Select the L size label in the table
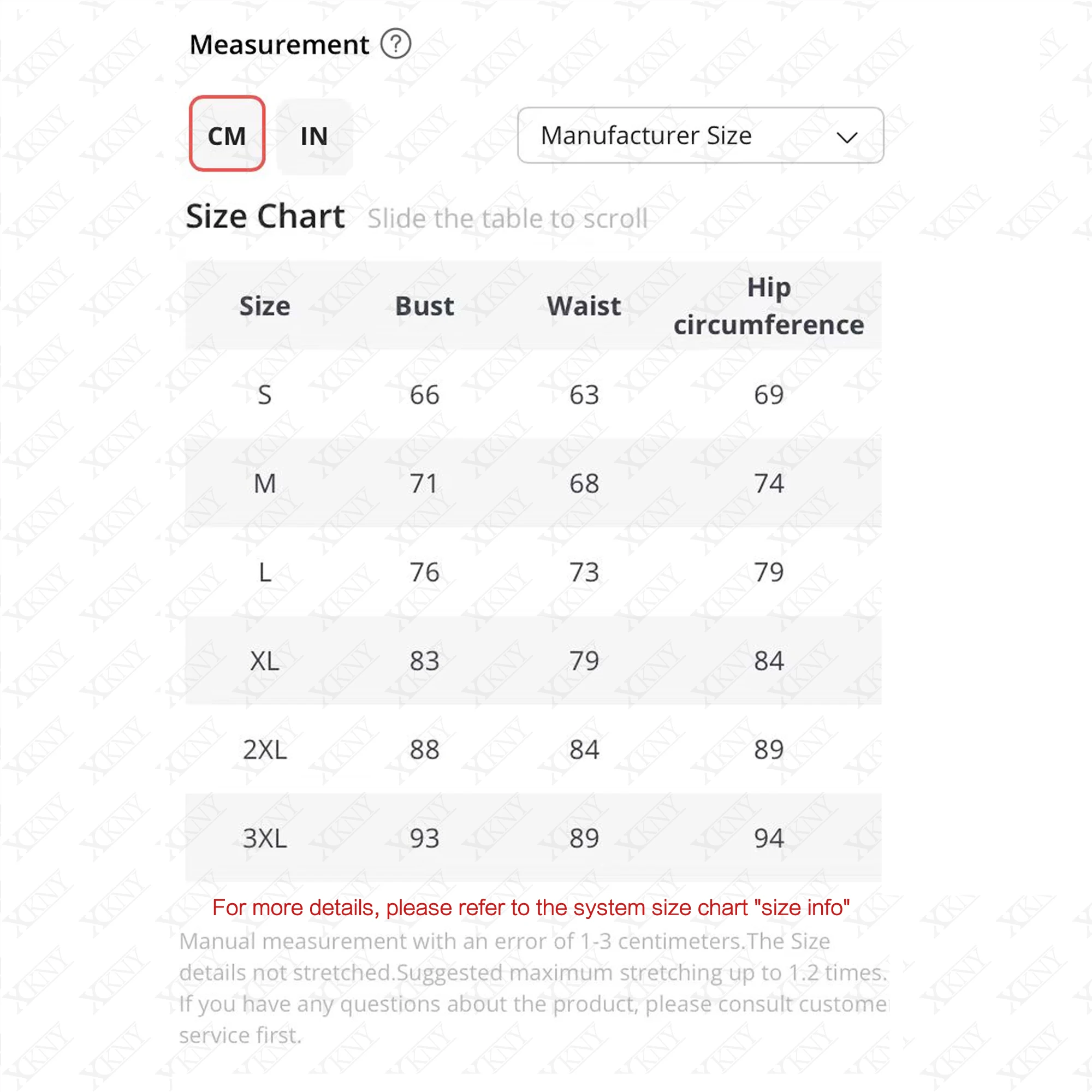Viewport: 1092px width, 1092px height. [264, 573]
